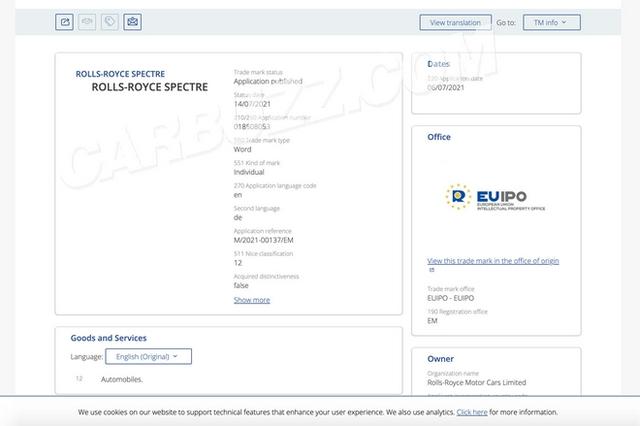Click the Dates panel heading
The height and width of the screenshot is (426, 640).
pyautogui.click(x=438, y=64)
